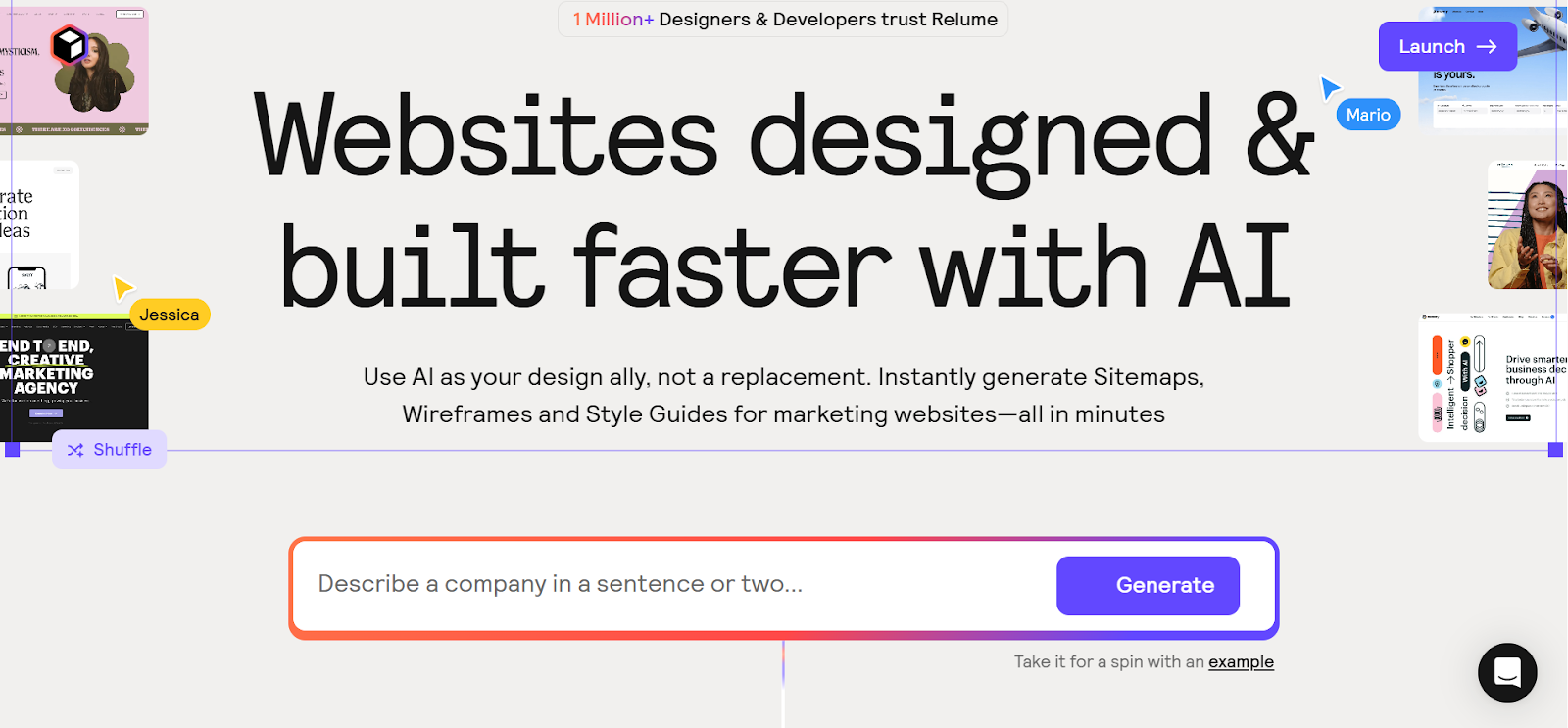Click the right purple square selection handle
The height and width of the screenshot is (728, 1568).
[1555, 450]
